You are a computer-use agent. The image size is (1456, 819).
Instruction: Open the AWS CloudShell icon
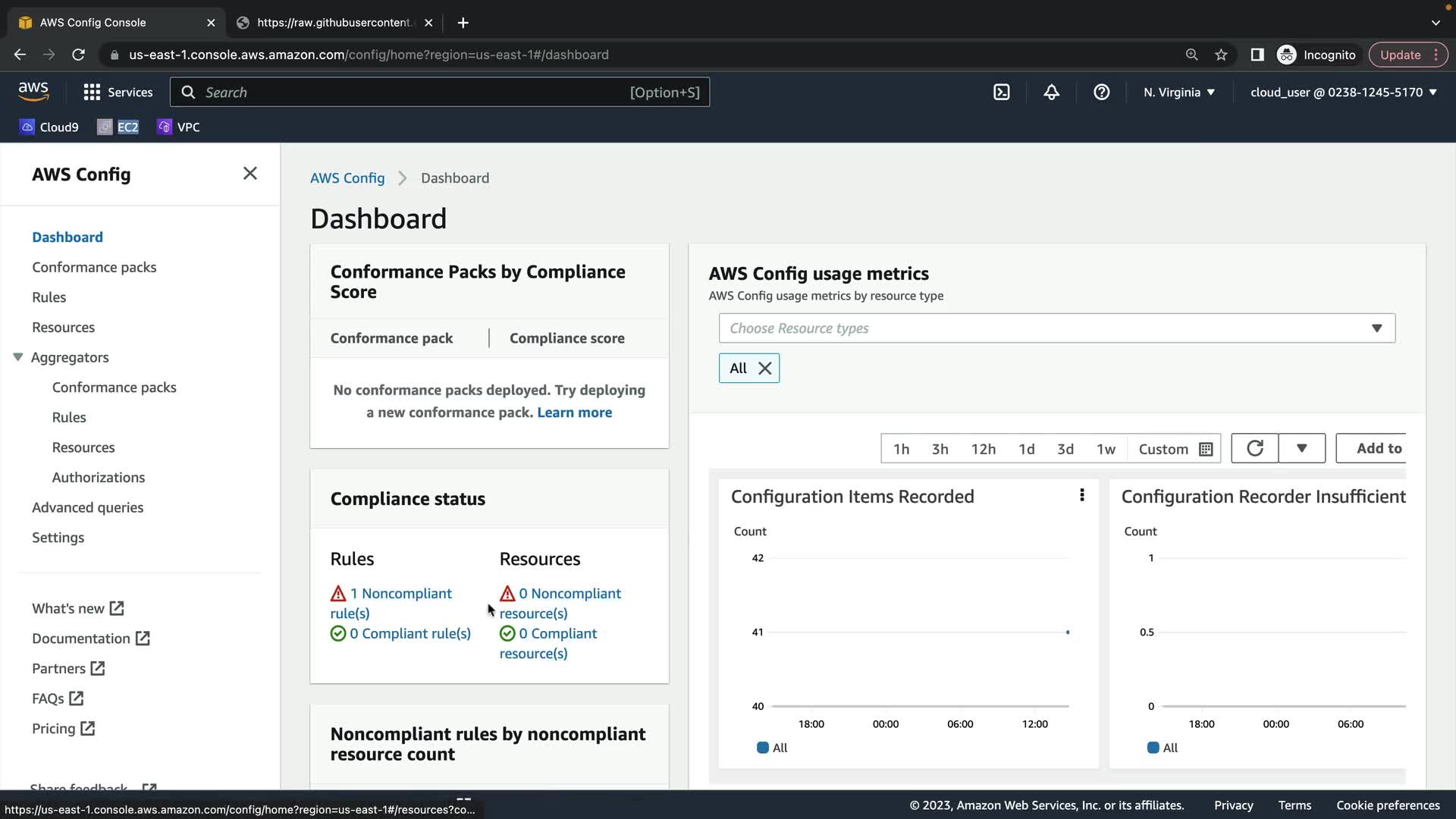[1002, 92]
